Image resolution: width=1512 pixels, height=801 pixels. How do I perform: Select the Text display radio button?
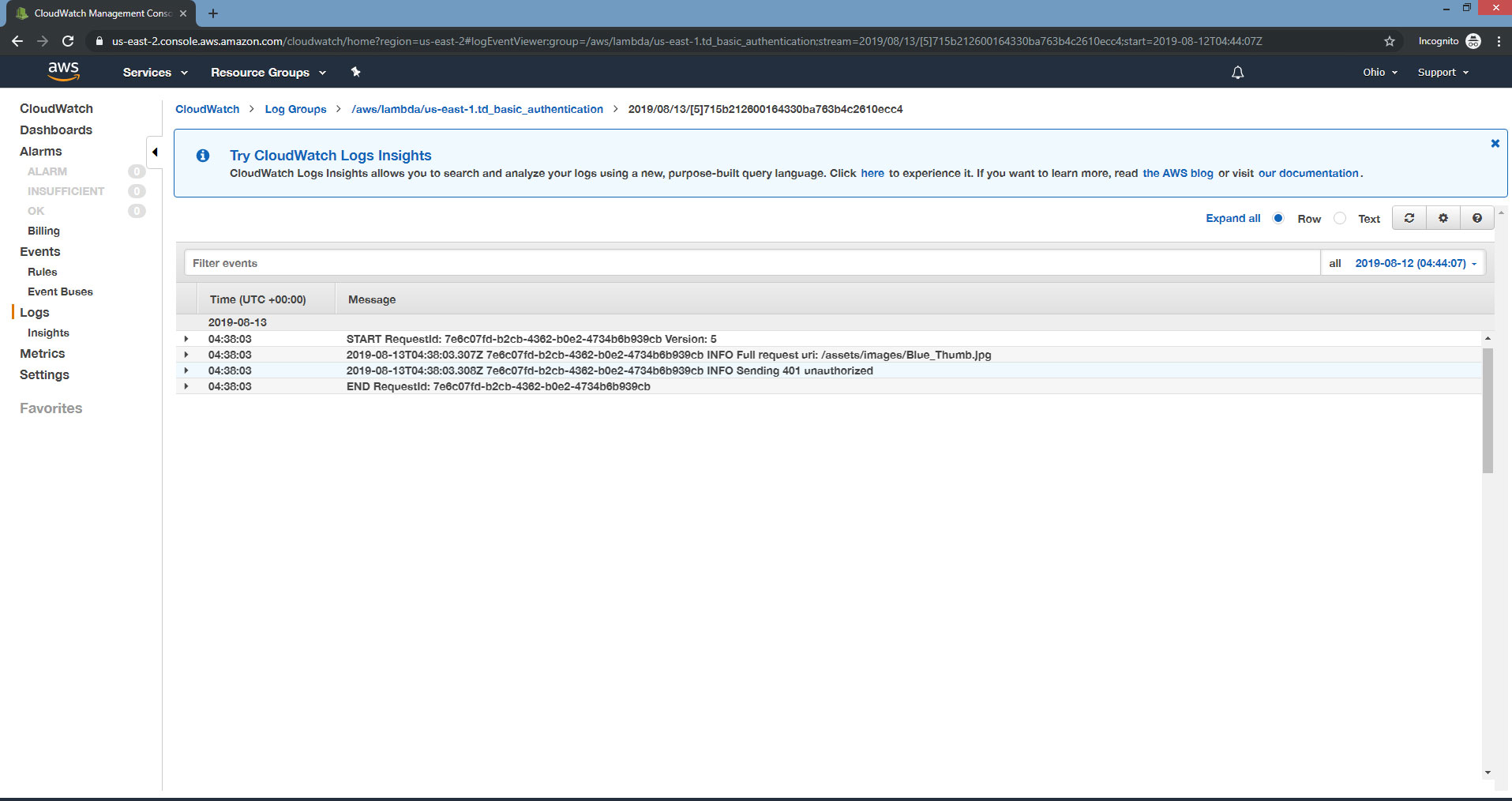coord(1340,218)
